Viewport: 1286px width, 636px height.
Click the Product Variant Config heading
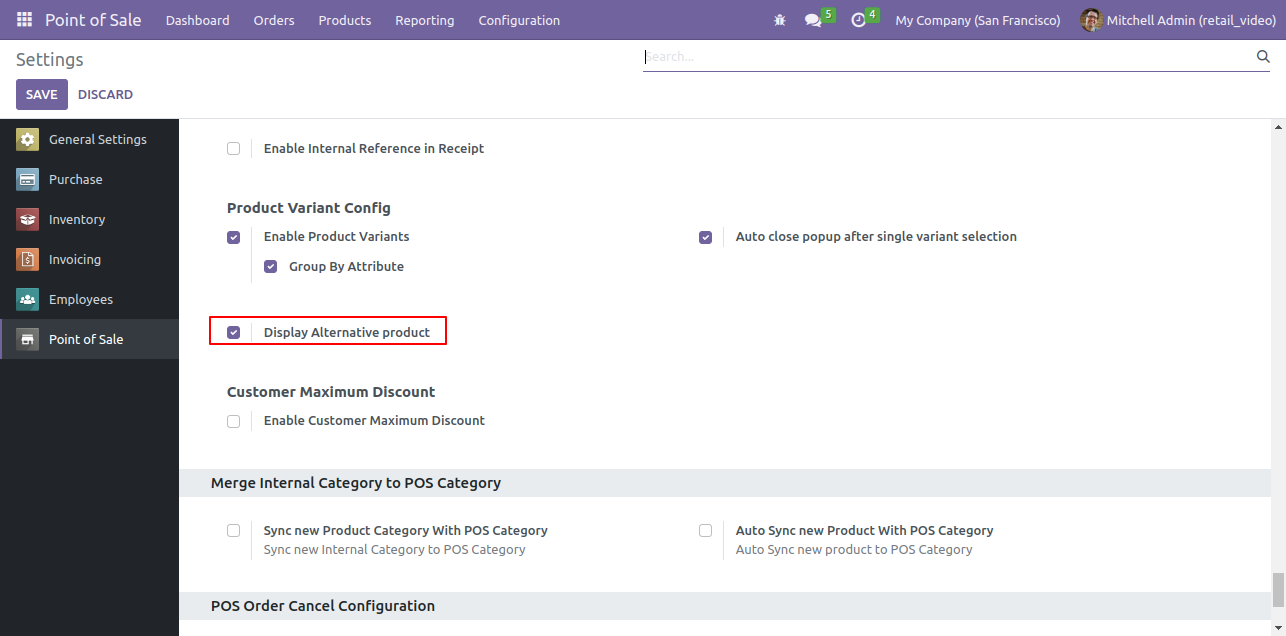308,208
